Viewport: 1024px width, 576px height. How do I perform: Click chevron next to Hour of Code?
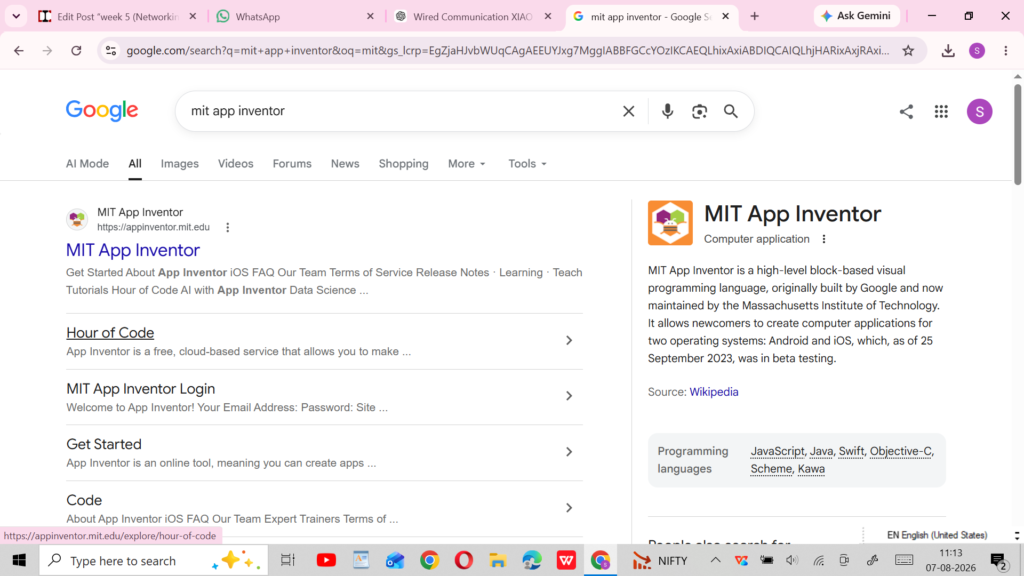pos(569,340)
